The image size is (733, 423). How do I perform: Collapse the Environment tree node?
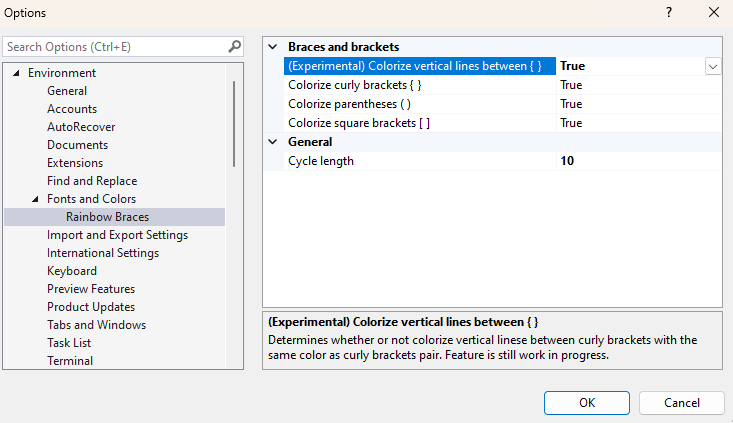pos(17,73)
